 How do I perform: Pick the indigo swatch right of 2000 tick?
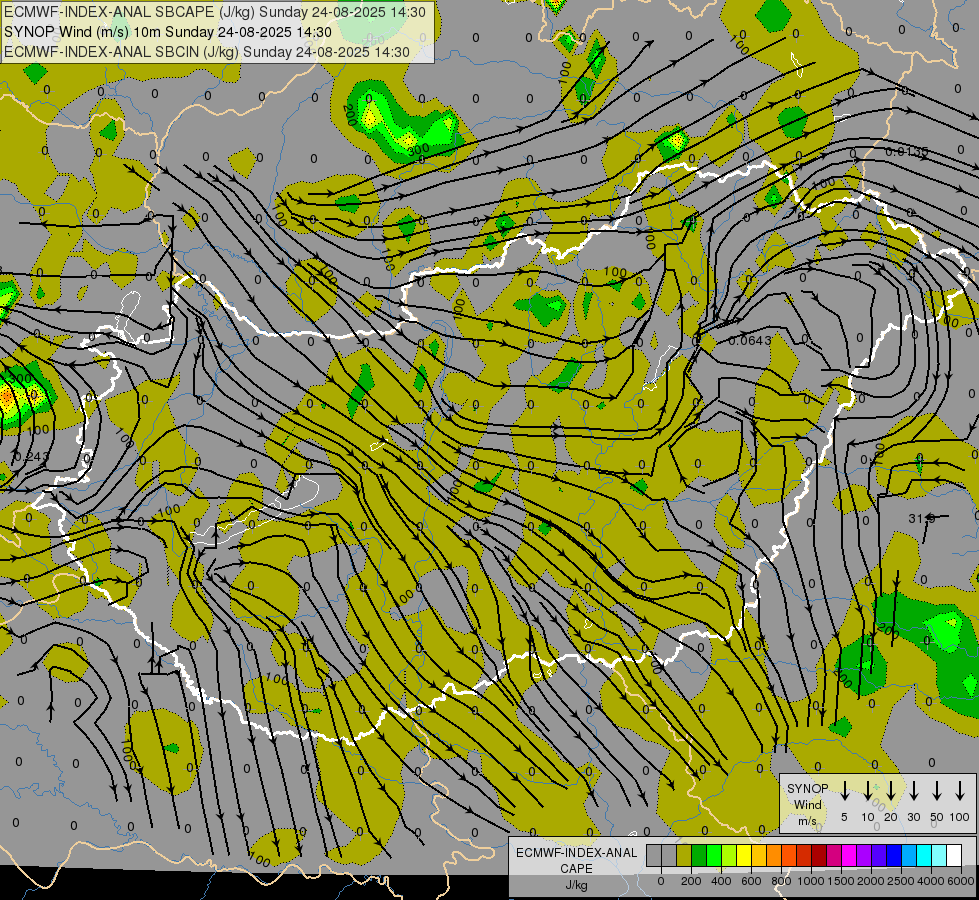tap(880, 856)
